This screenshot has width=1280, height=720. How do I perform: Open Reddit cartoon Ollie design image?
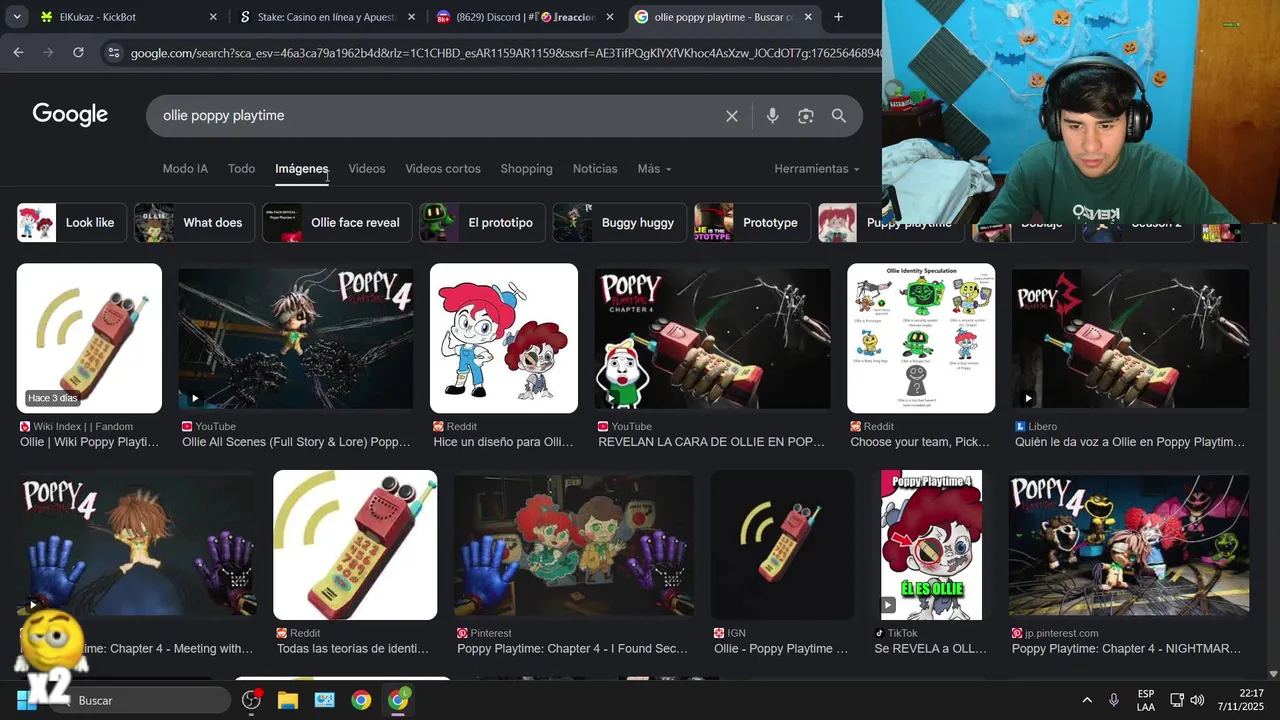504,338
